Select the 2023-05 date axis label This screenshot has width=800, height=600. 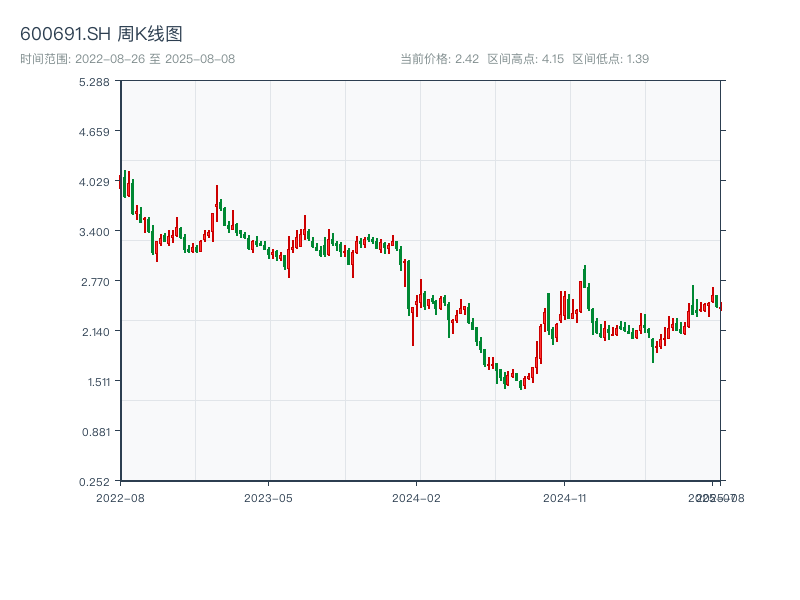coord(268,497)
